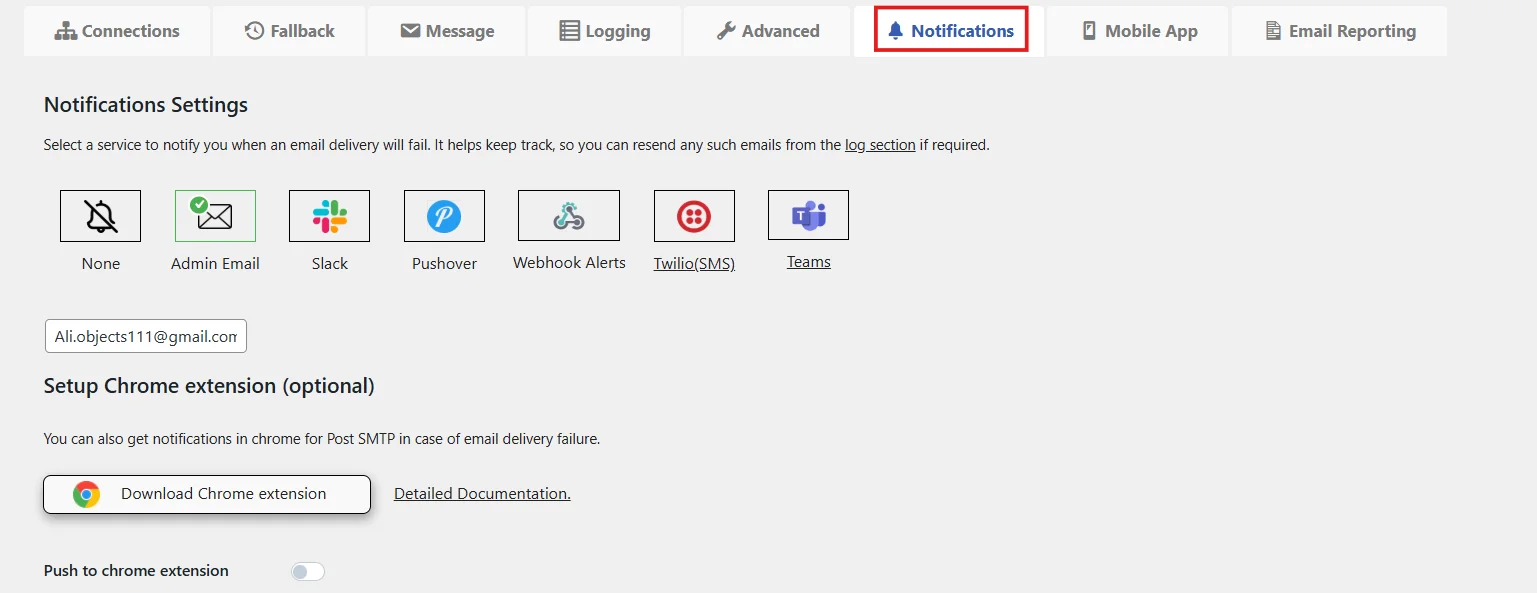The image size is (1537, 593).
Task: Open the Detailed Documentation link
Action: (482, 493)
